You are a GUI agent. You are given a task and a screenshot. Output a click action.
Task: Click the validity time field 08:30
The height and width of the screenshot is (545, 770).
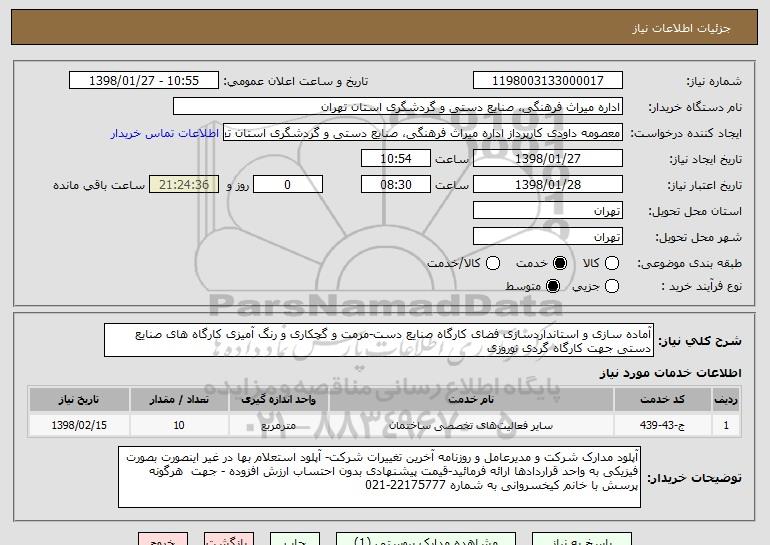click(x=396, y=185)
